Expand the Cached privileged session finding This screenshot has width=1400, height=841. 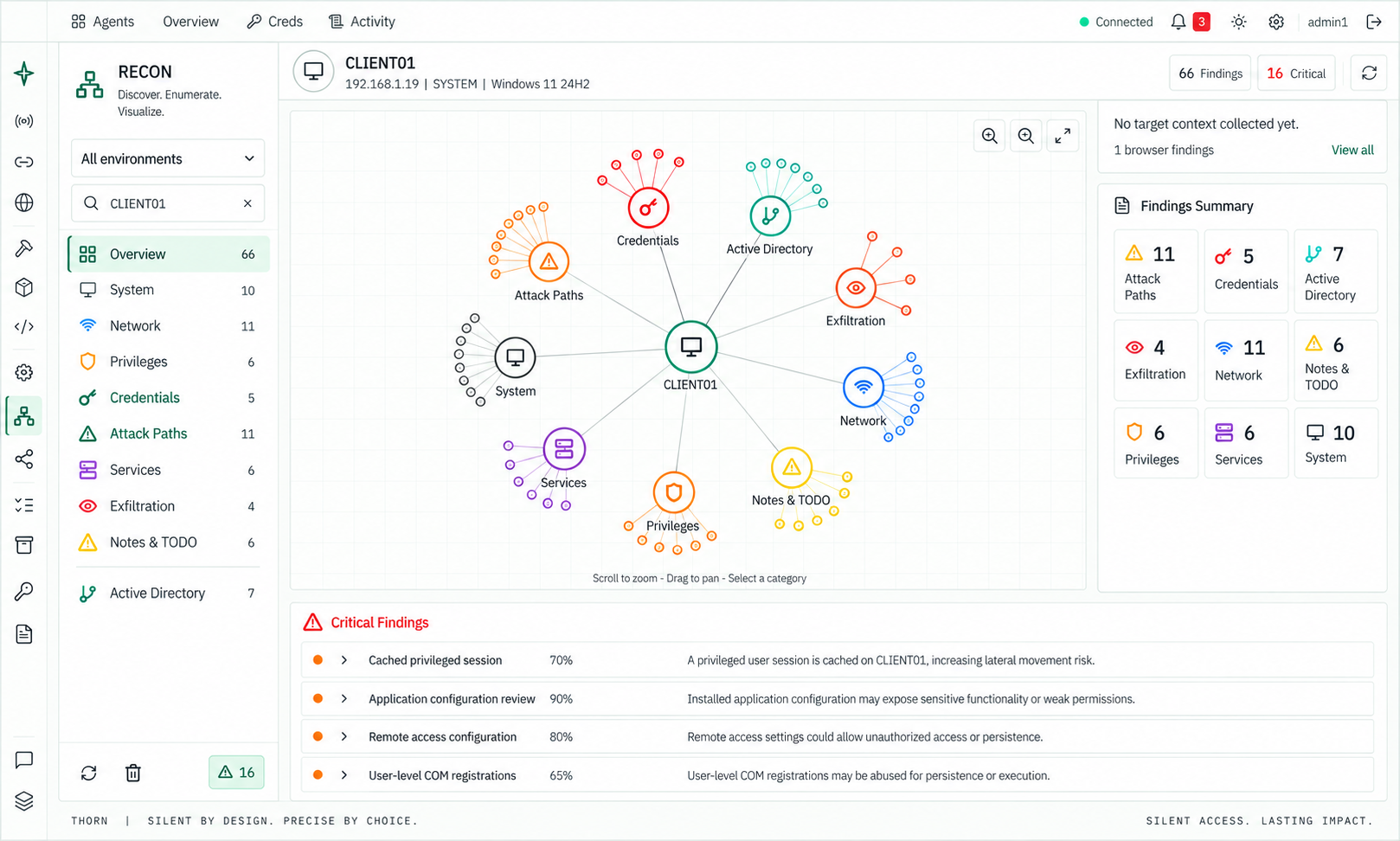[344, 660]
